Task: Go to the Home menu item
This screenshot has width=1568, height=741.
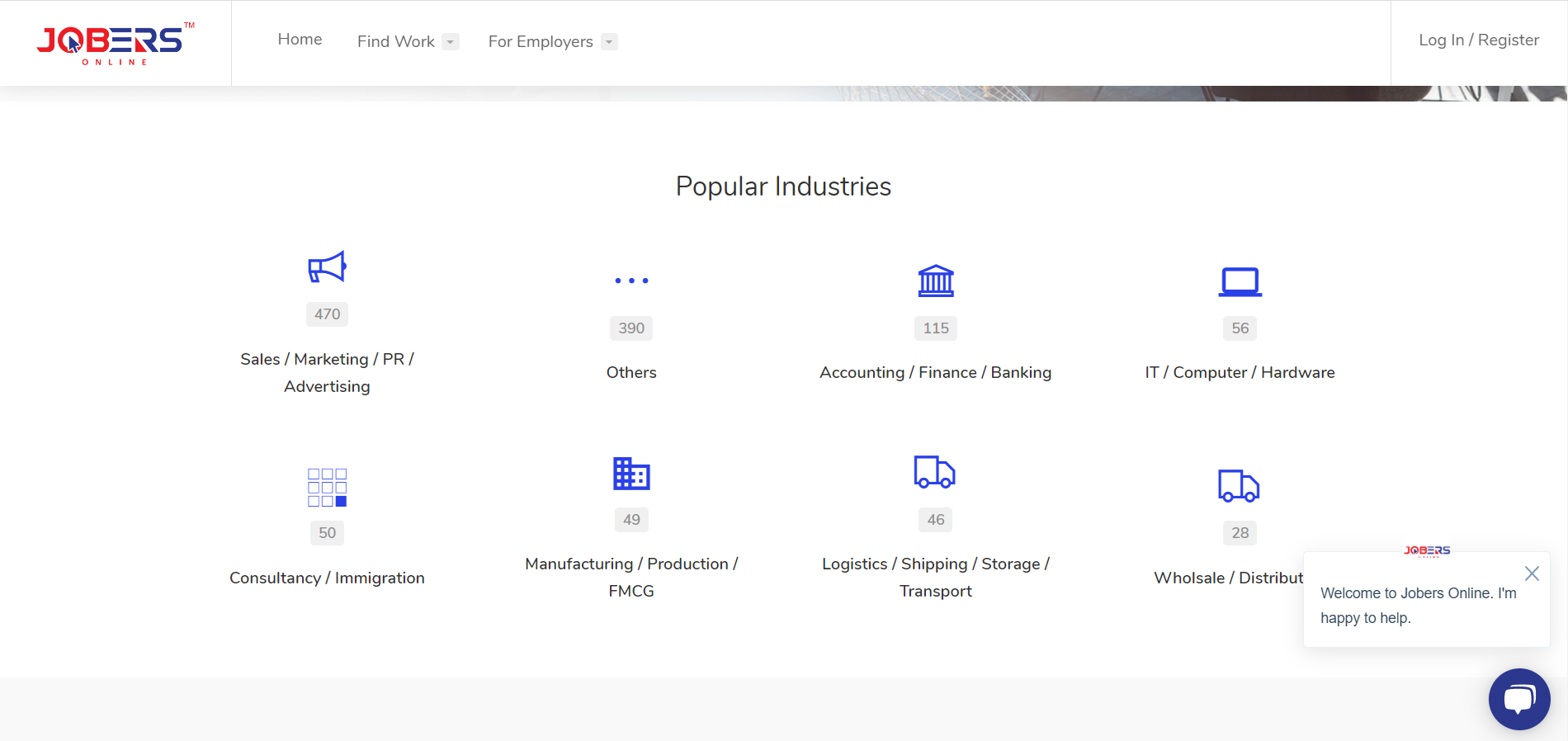Action: coord(300,40)
